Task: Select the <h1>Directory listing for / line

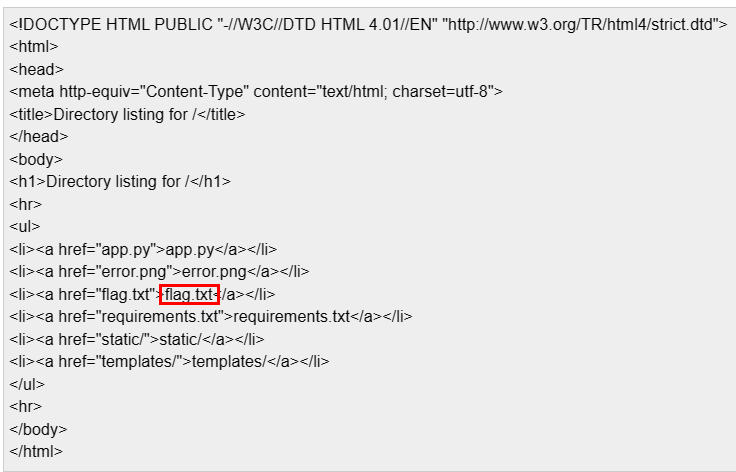Action: pyautogui.click(x=120, y=182)
